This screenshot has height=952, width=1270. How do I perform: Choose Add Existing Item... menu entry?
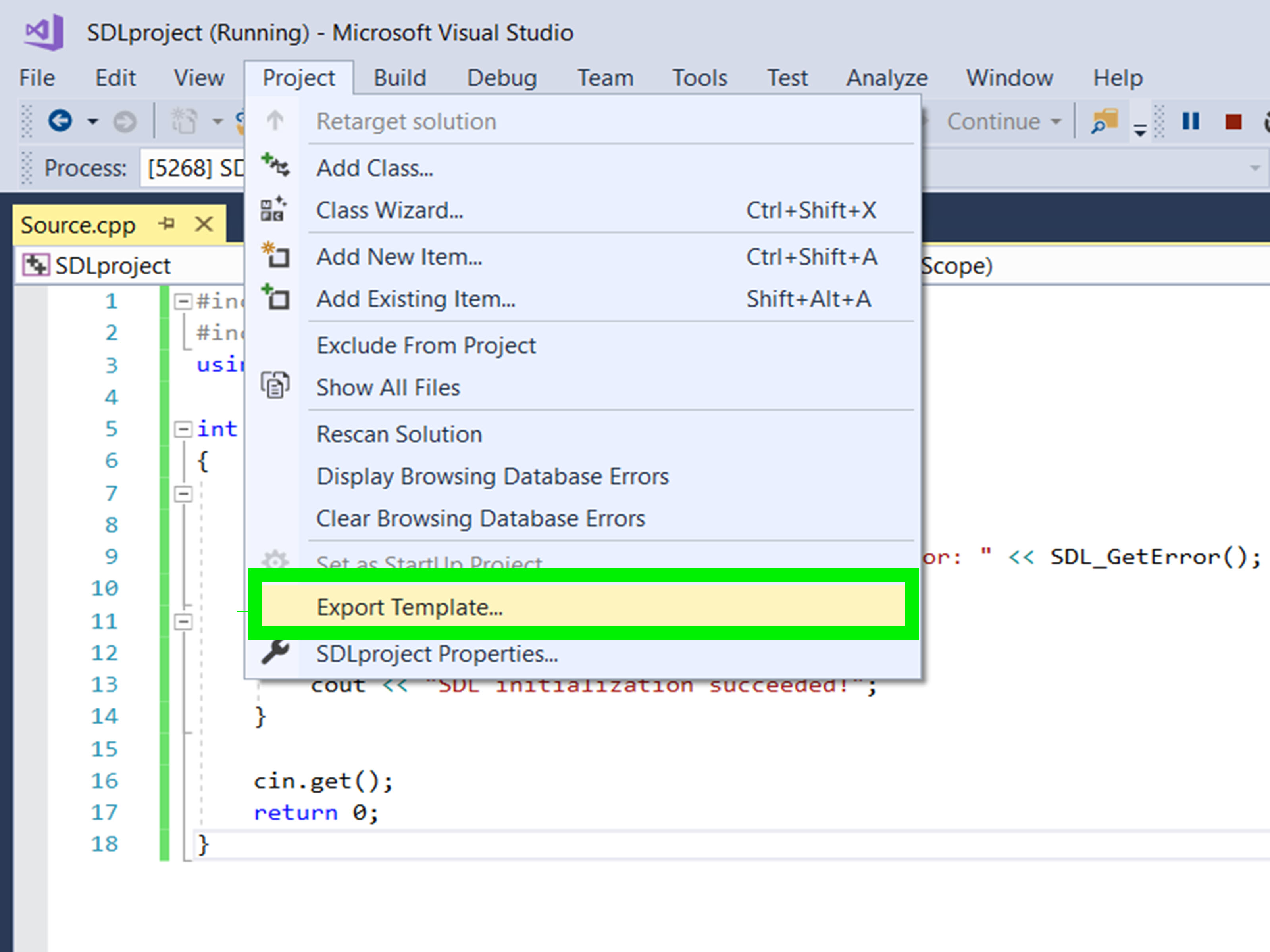pos(583,299)
